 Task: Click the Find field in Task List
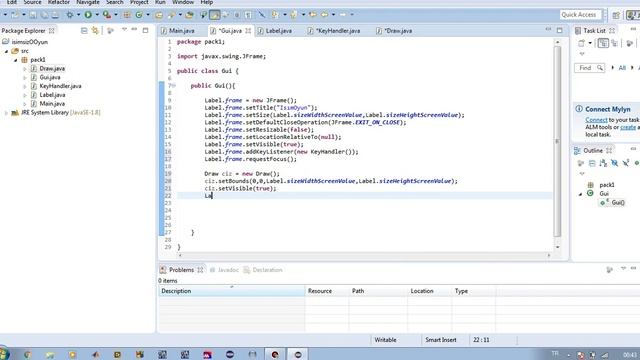pyautogui.click(x=589, y=68)
